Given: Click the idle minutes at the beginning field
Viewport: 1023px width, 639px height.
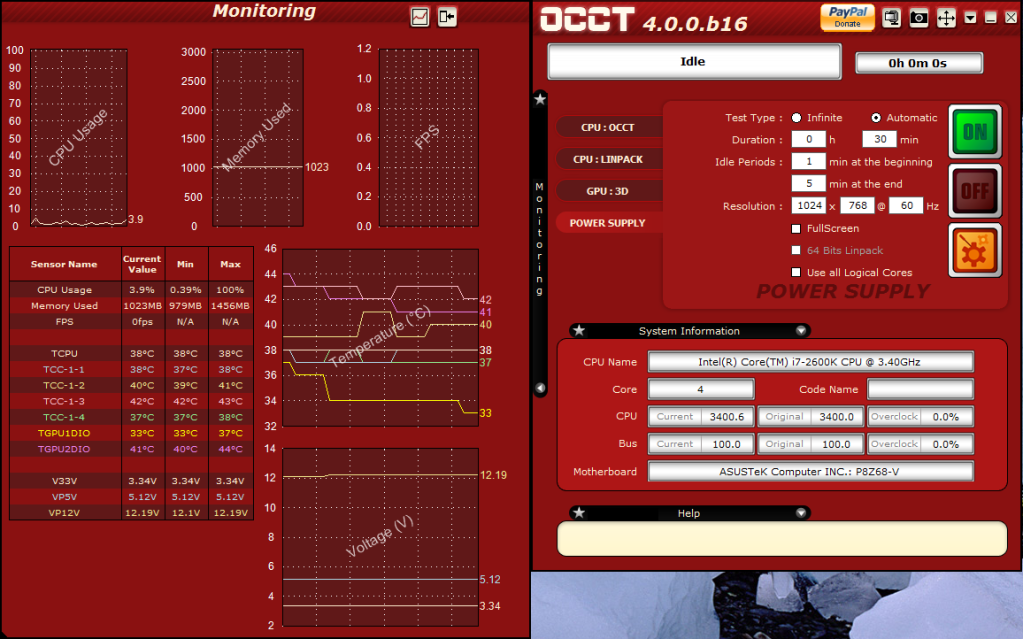Looking at the screenshot, I should click(x=808, y=161).
